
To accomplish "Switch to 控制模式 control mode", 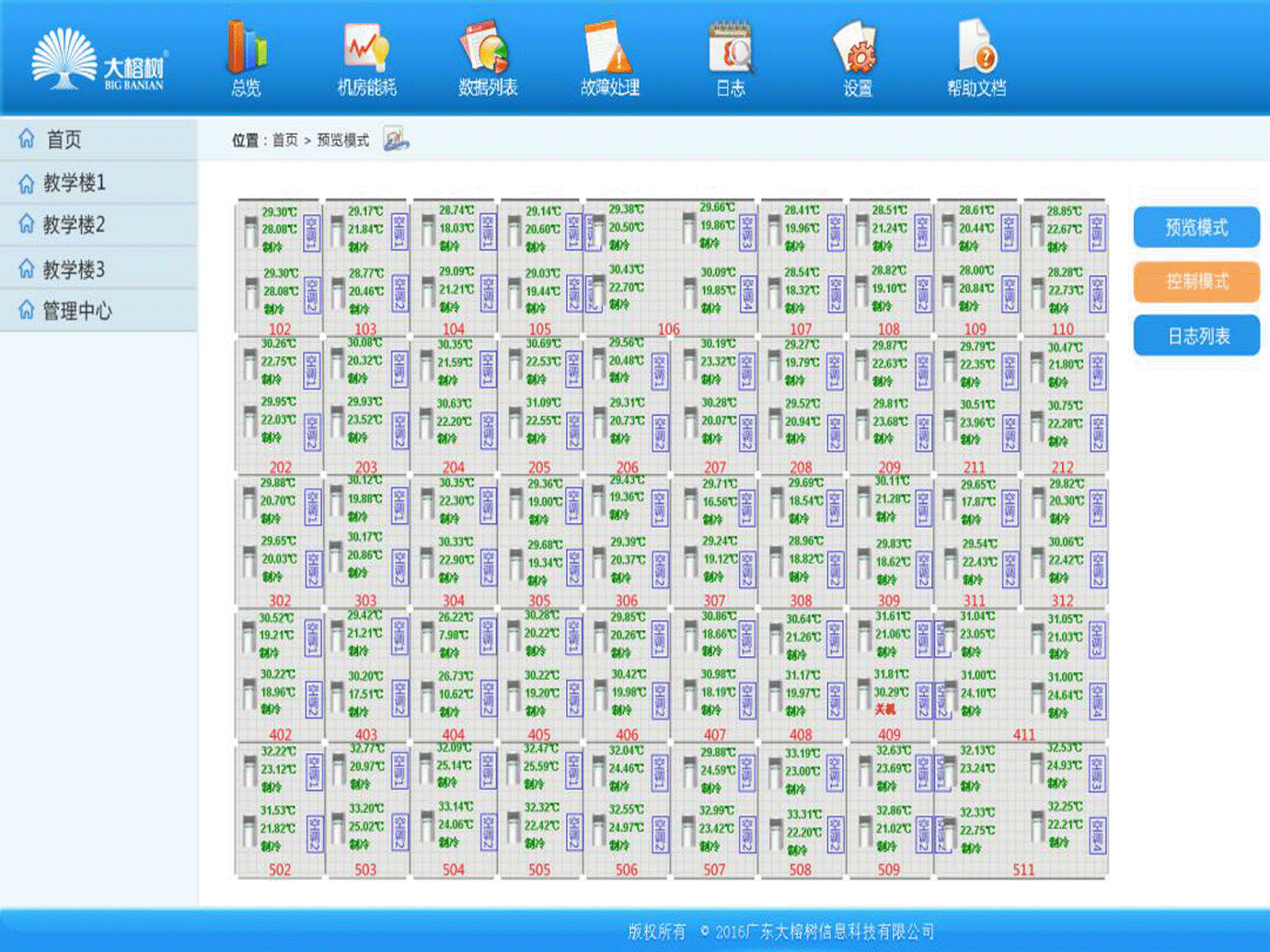I will [x=1196, y=281].
